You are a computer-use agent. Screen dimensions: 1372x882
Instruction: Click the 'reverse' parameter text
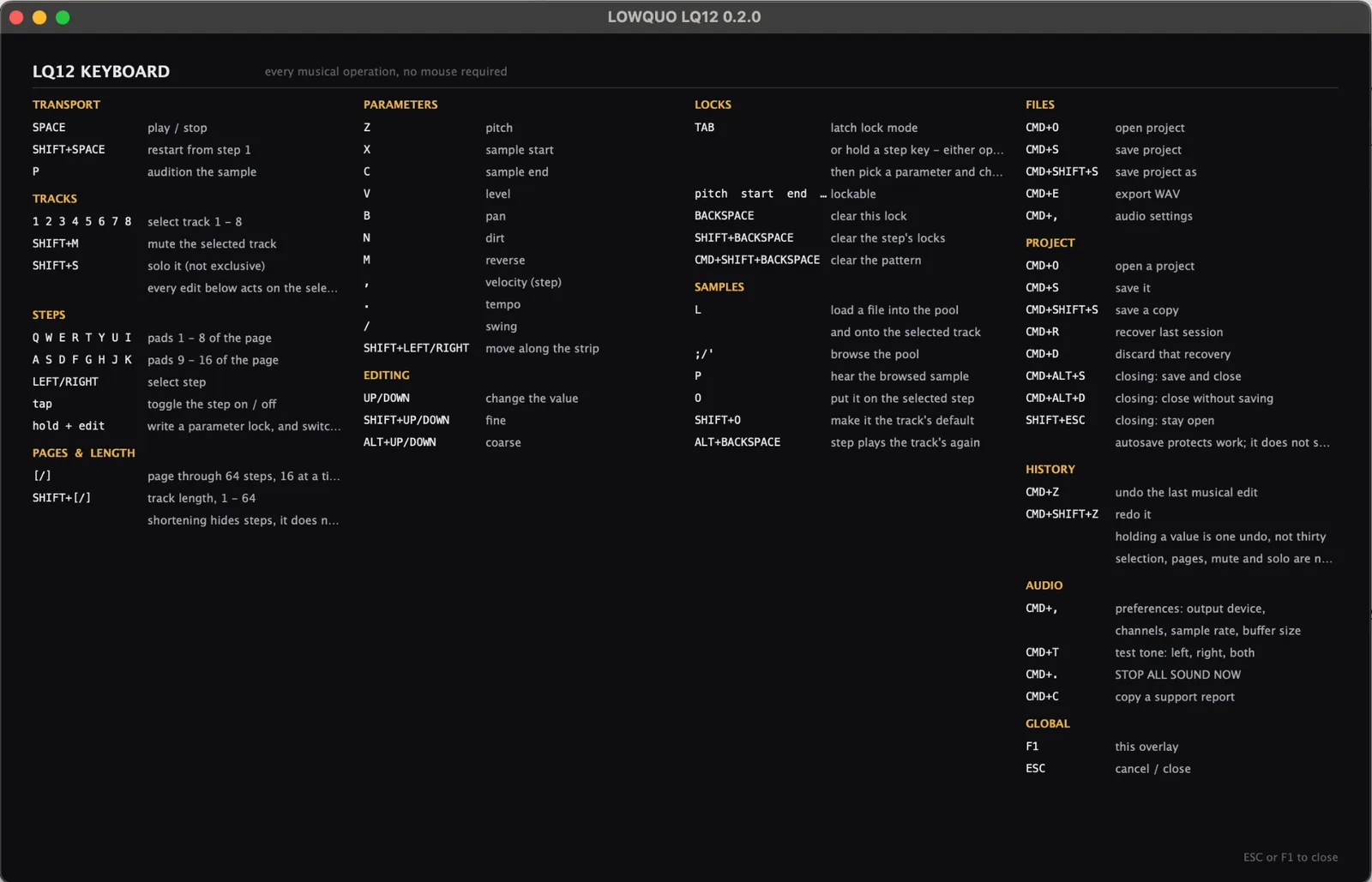pyautogui.click(x=505, y=260)
